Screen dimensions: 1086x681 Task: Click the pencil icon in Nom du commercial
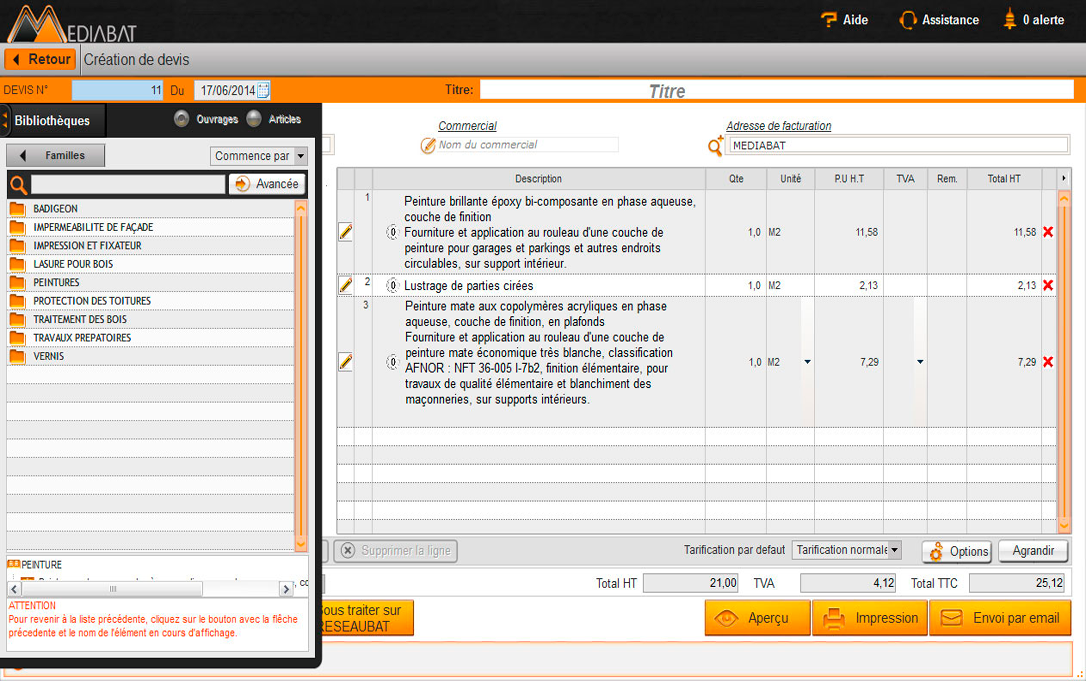pyautogui.click(x=428, y=144)
